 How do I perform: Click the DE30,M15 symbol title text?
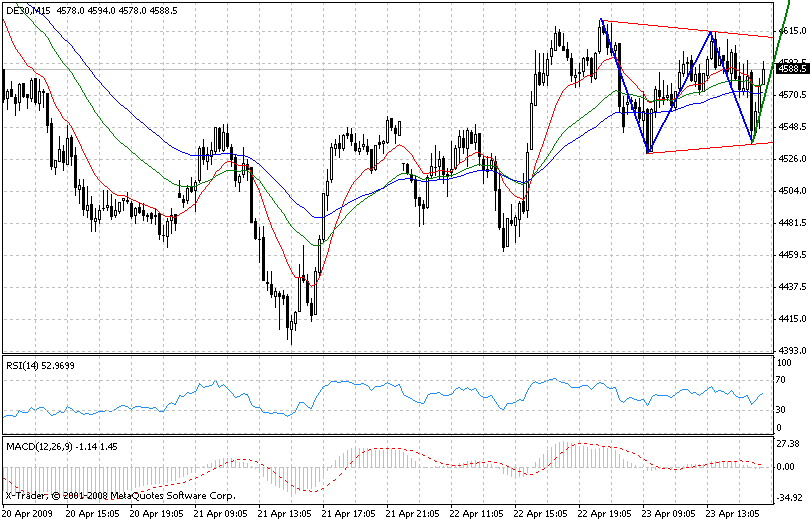tap(24, 10)
